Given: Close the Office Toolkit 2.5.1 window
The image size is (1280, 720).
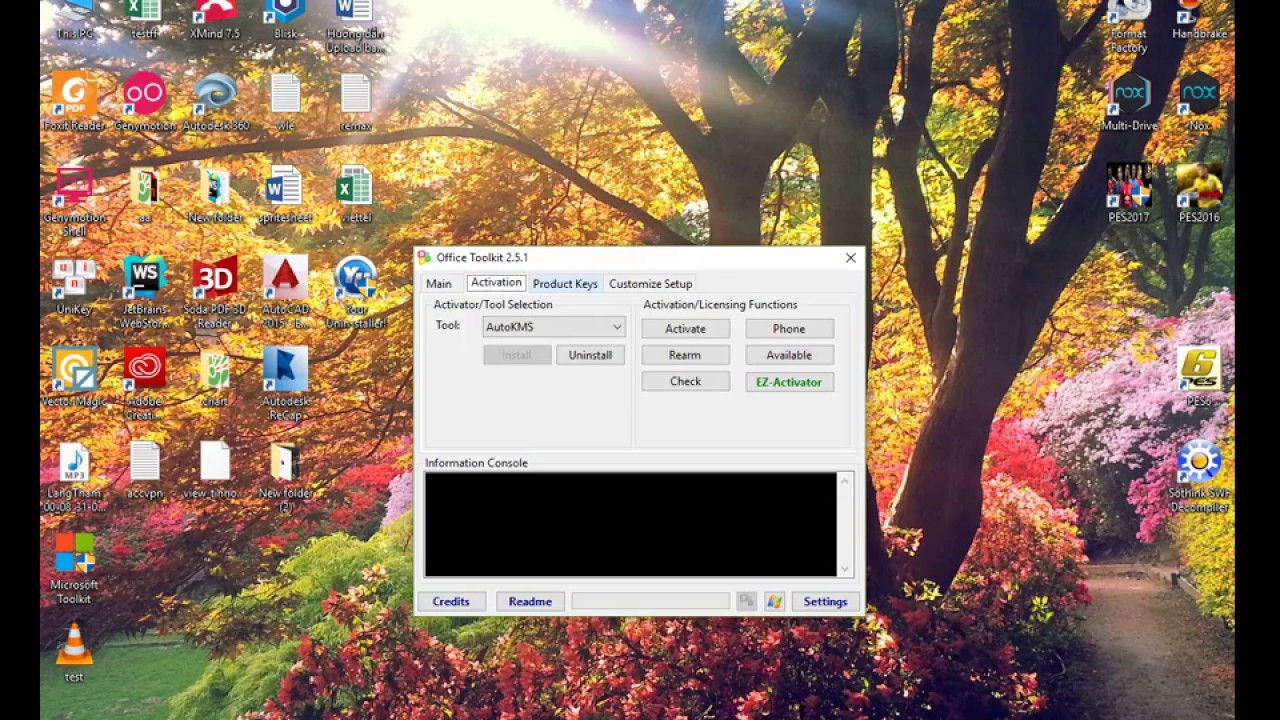Looking at the screenshot, I should coord(850,258).
